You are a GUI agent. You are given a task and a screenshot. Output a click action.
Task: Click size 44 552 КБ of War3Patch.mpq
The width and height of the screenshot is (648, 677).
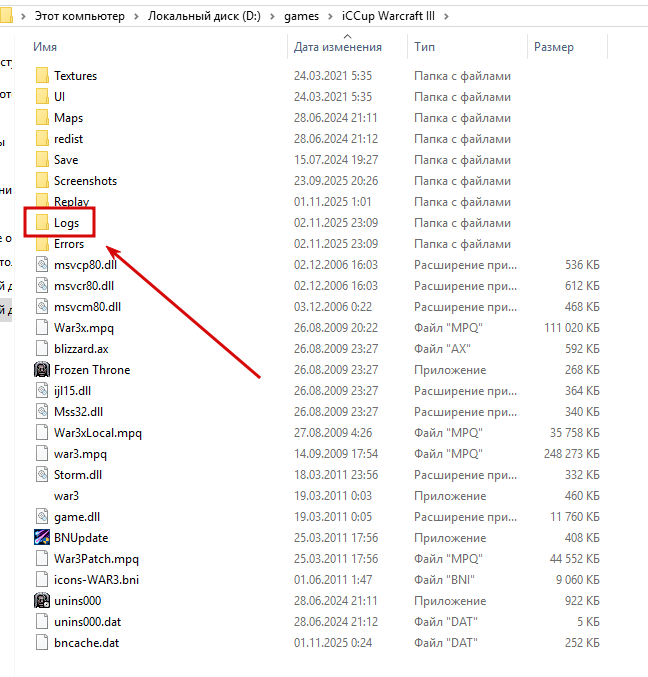click(x=575, y=559)
